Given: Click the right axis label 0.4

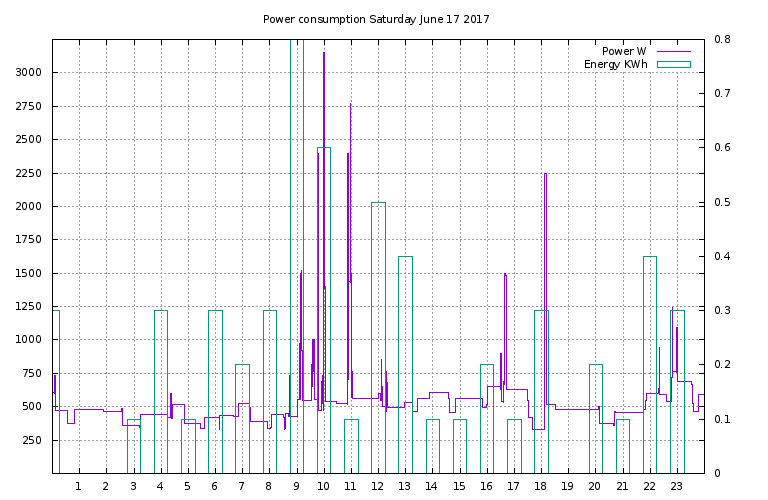Looking at the screenshot, I should point(722,256).
